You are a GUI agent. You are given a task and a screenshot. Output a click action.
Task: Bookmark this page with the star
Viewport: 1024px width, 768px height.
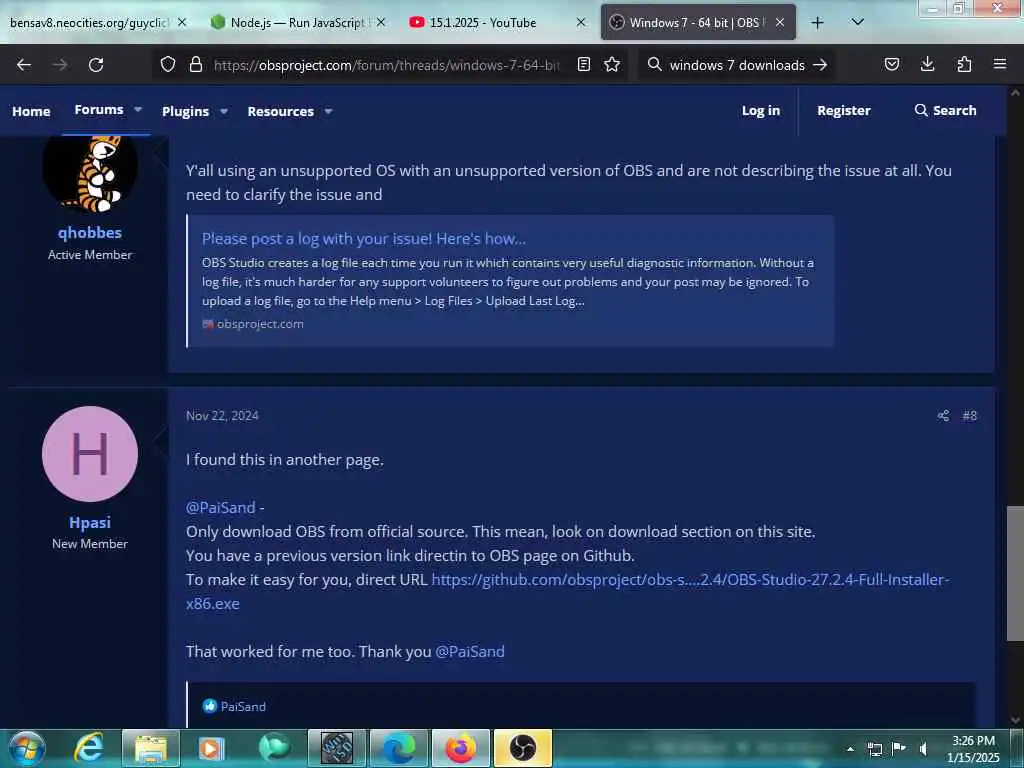click(612, 65)
